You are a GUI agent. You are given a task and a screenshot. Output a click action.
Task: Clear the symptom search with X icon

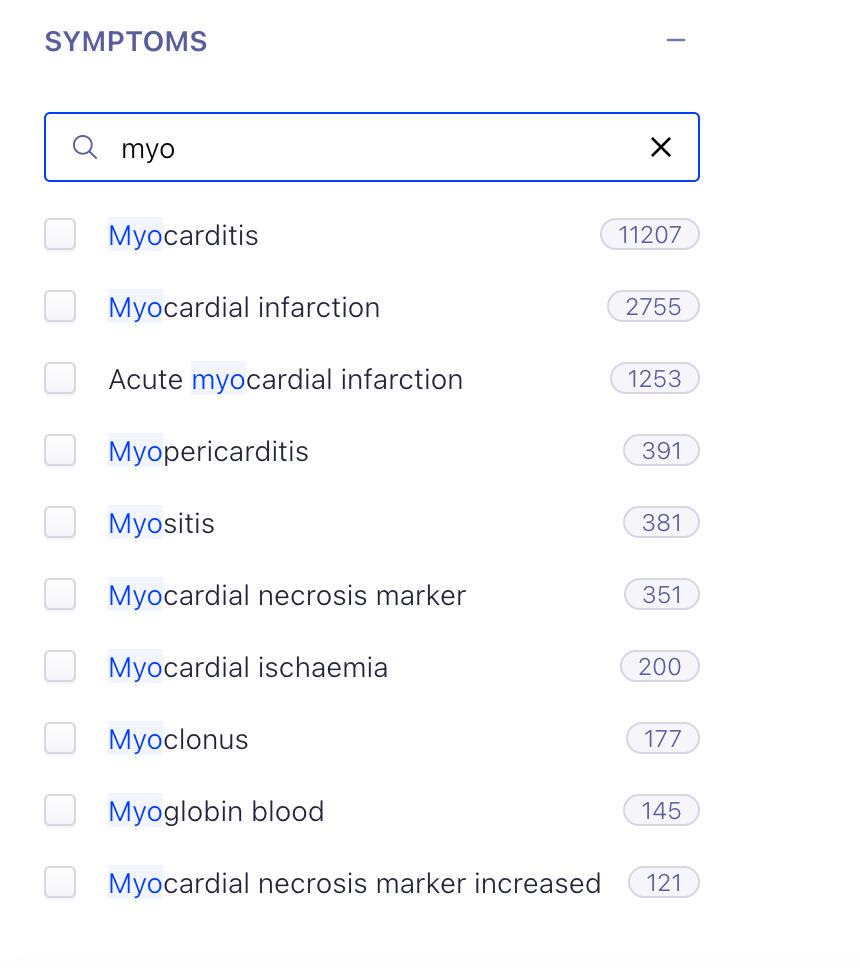(x=661, y=147)
